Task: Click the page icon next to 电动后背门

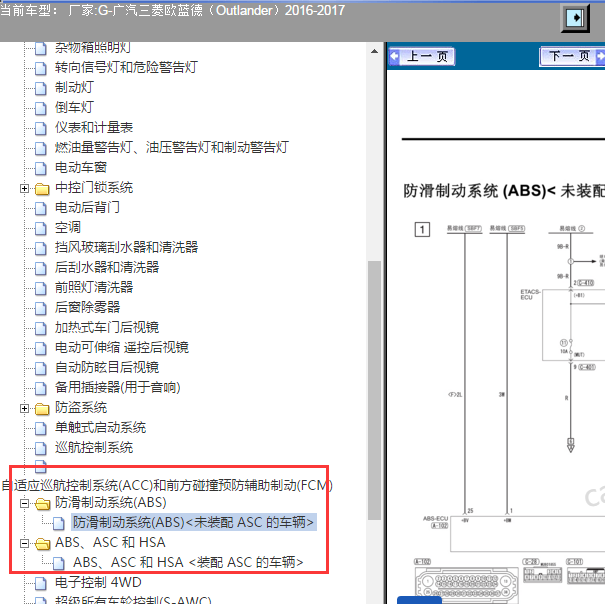Action: coord(41,208)
